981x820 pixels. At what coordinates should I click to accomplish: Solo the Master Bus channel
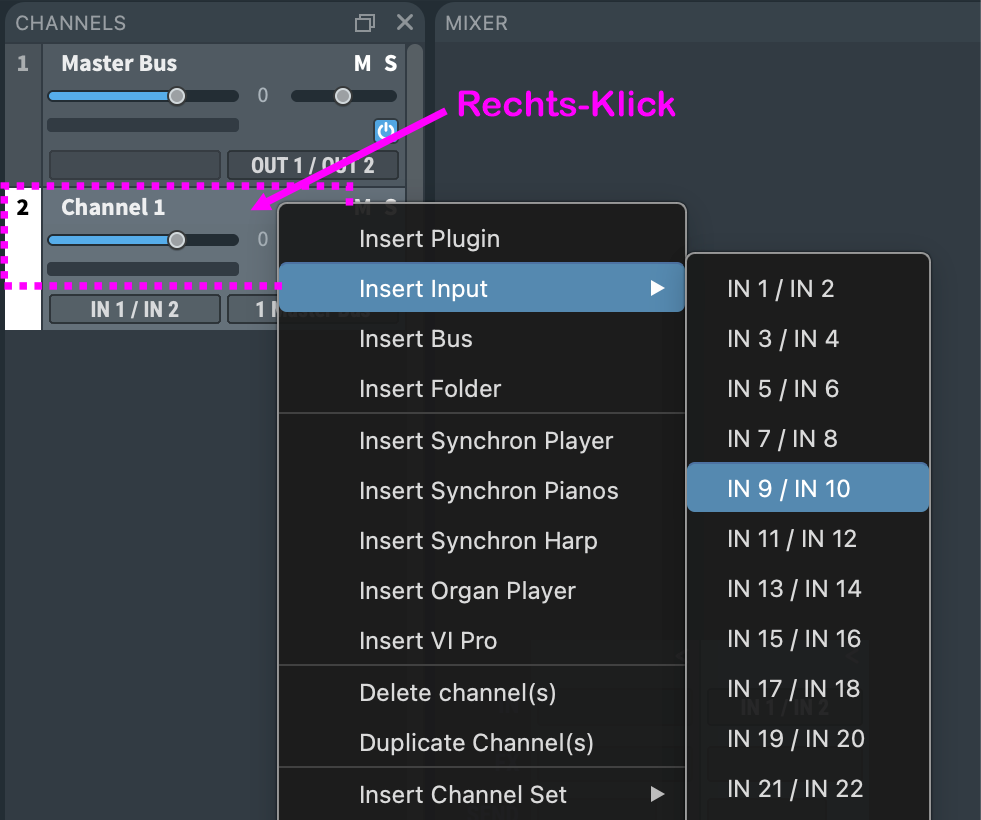(x=390, y=64)
